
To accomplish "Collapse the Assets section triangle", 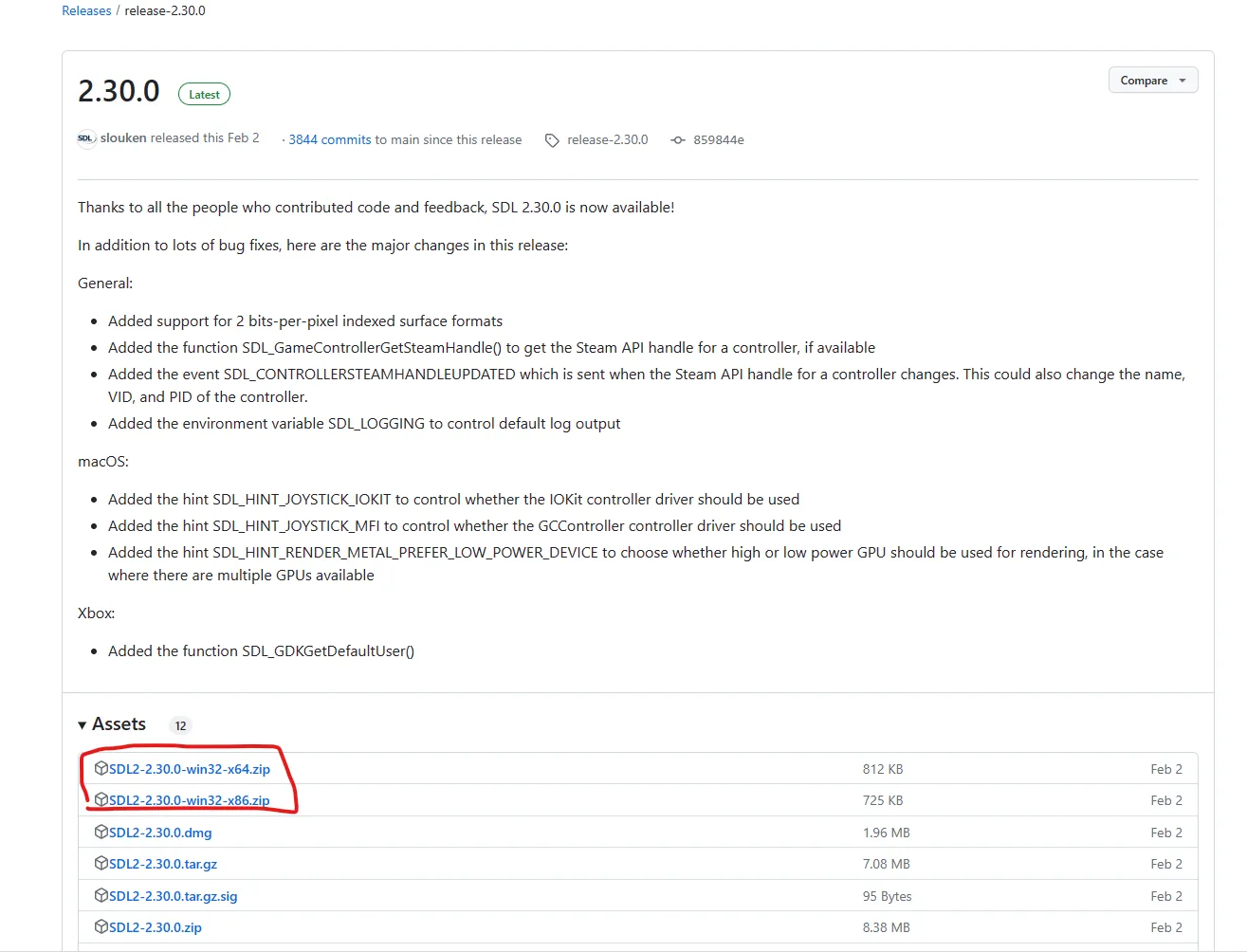I will click(83, 725).
